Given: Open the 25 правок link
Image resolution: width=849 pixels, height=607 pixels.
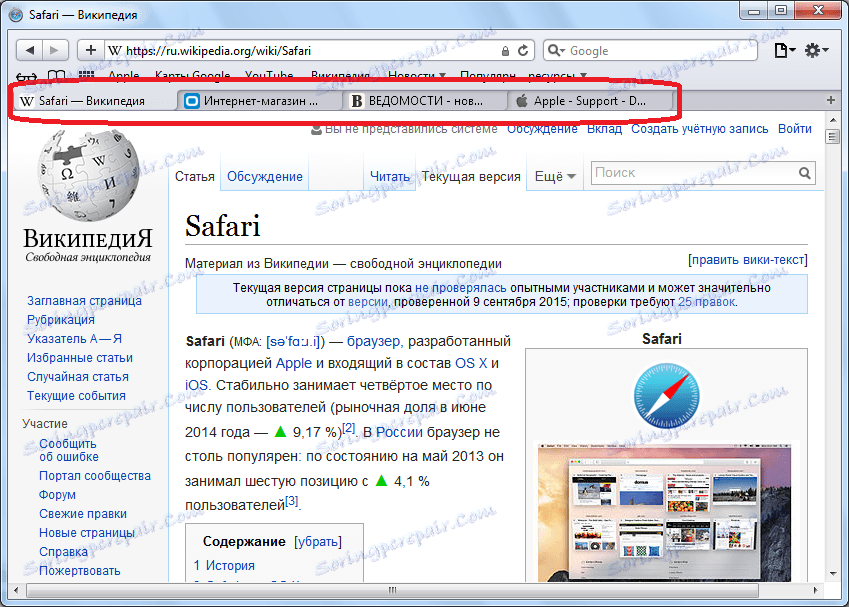Looking at the screenshot, I should 707,302.
